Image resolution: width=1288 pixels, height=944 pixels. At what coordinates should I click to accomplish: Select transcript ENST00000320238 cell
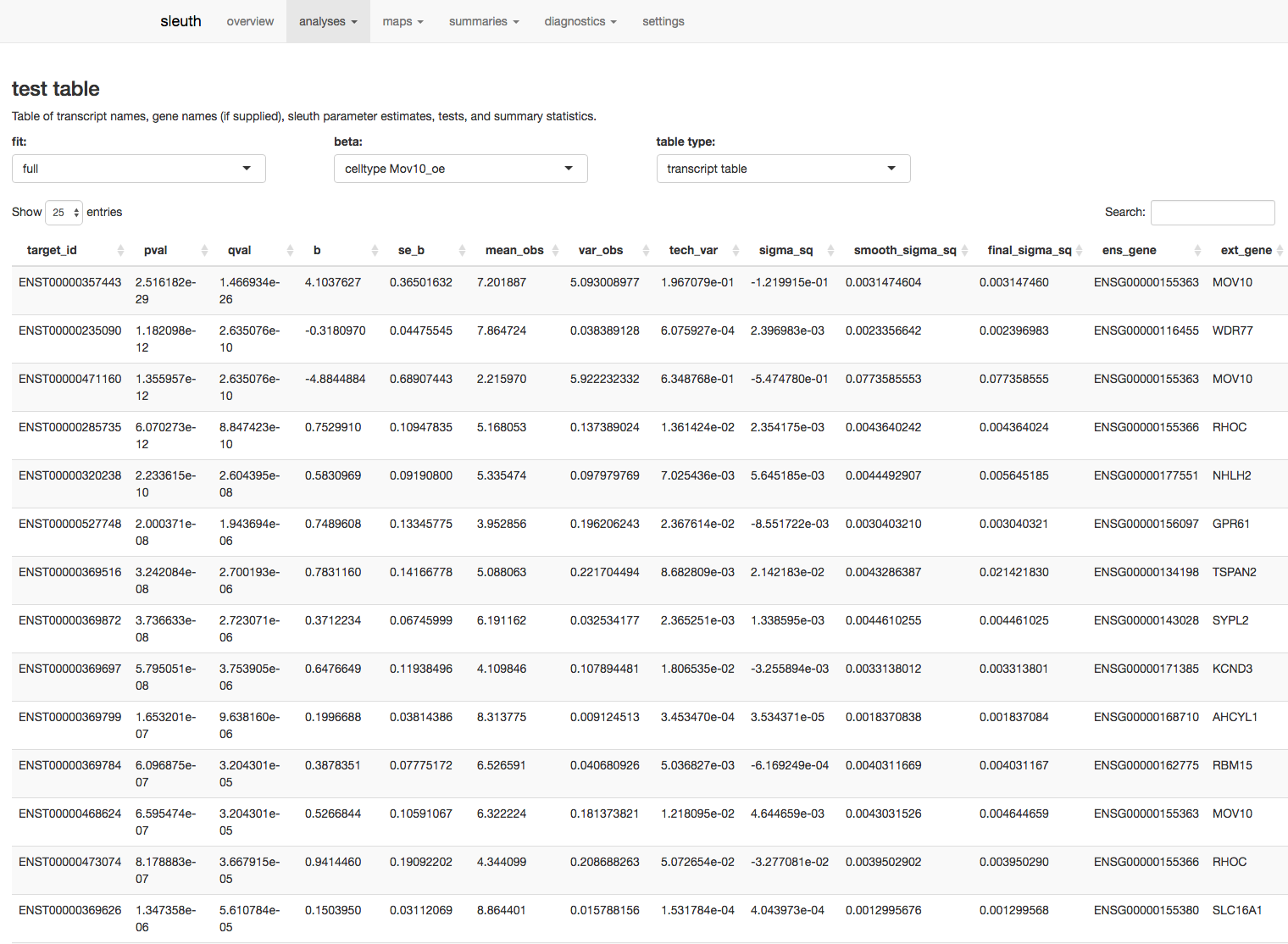70,475
